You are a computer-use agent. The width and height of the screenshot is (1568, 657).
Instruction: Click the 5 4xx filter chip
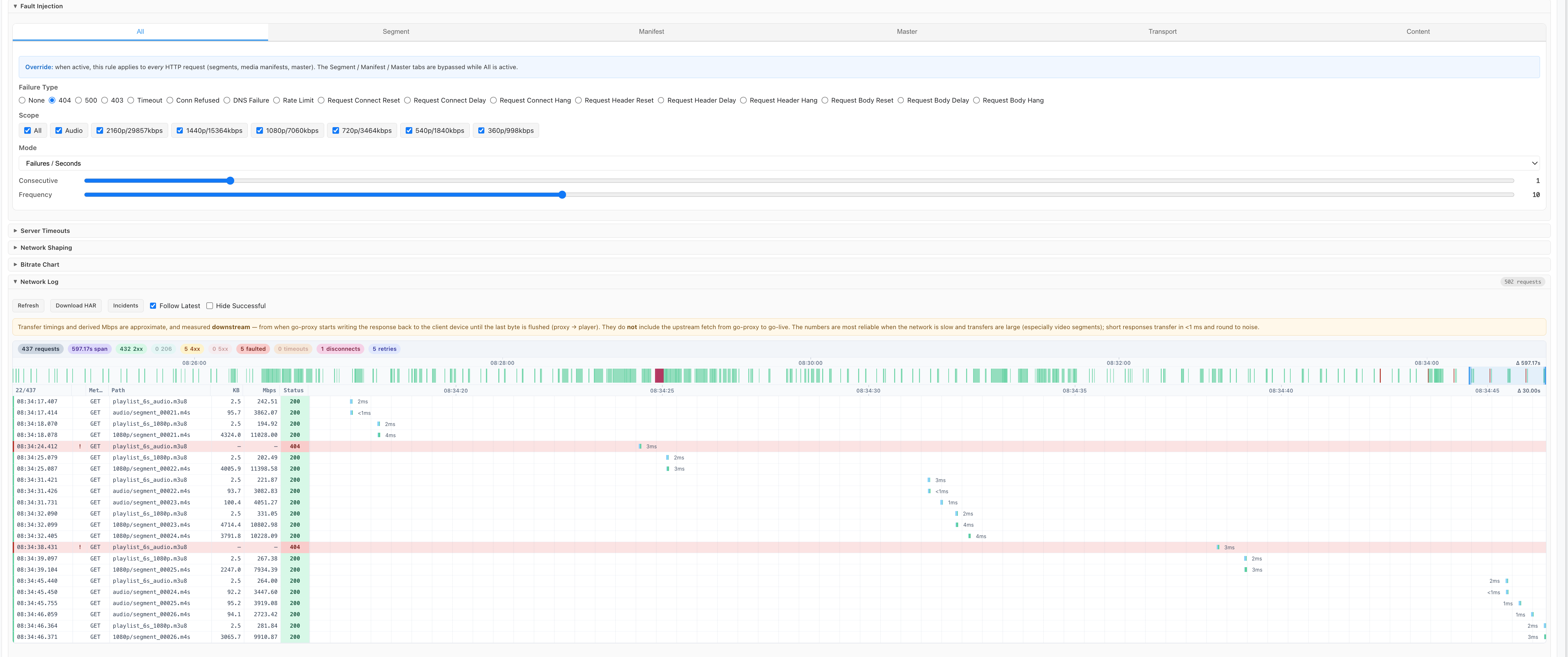[192, 349]
